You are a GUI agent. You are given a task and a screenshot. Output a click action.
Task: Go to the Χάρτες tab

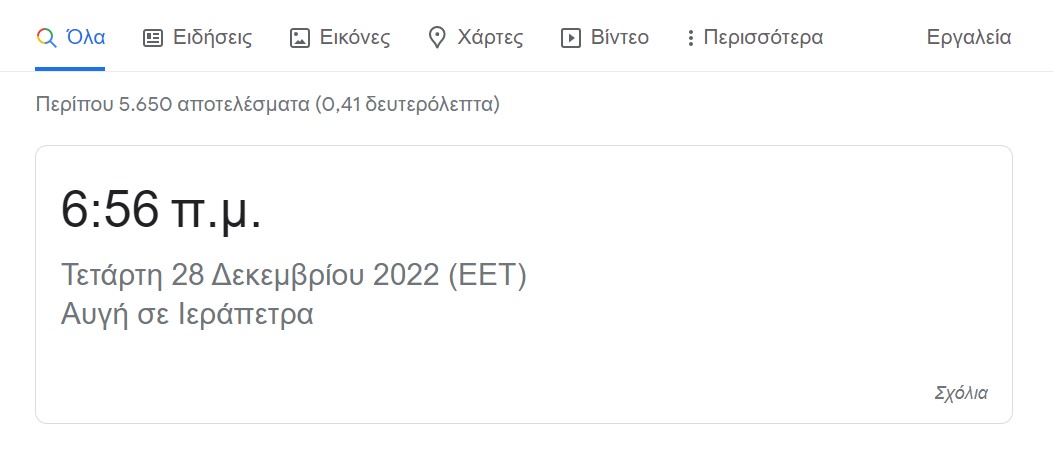[489, 38]
